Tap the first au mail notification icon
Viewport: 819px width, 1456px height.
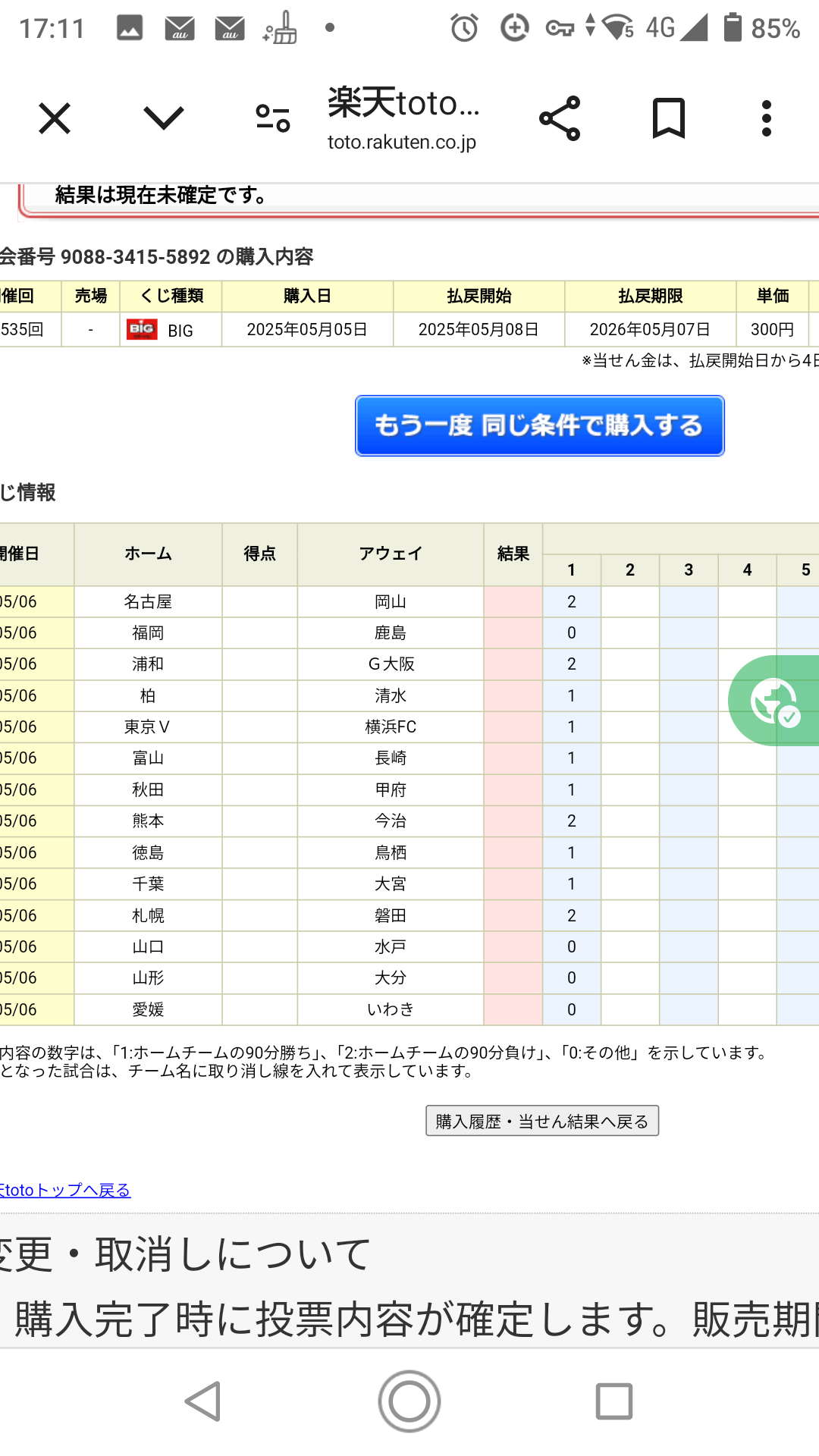180,28
